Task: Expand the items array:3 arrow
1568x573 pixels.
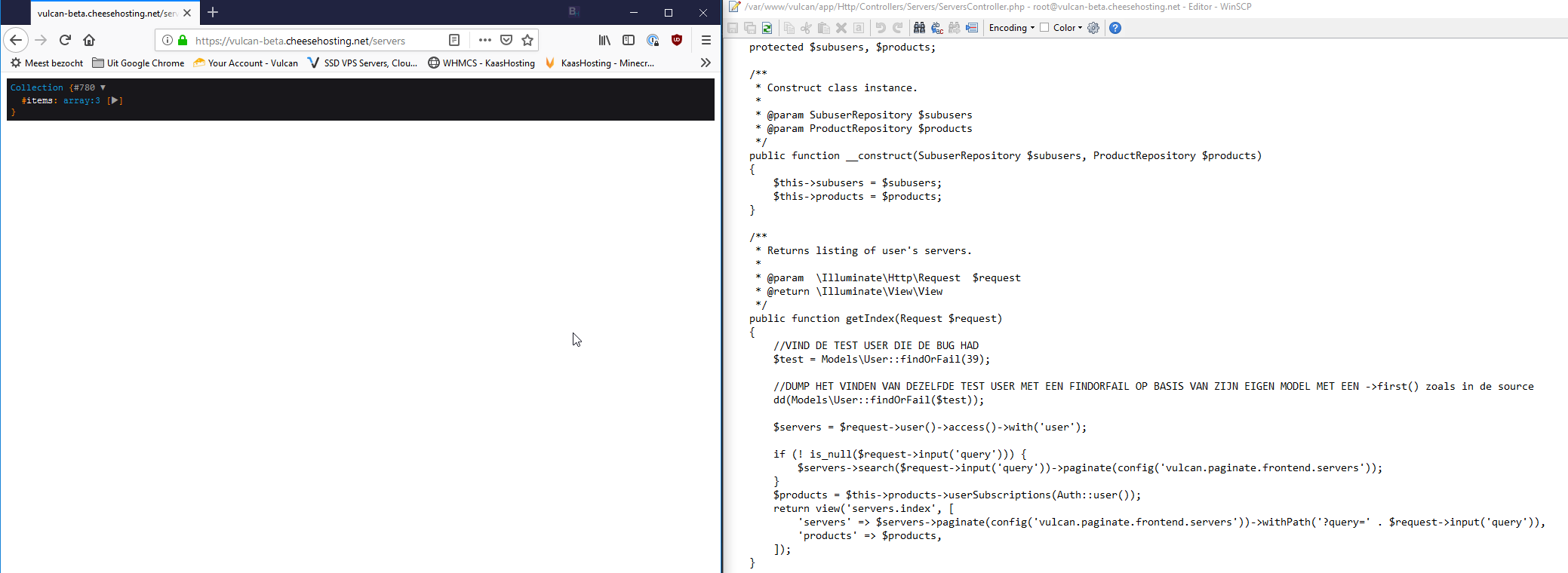Action: pyautogui.click(x=115, y=100)
